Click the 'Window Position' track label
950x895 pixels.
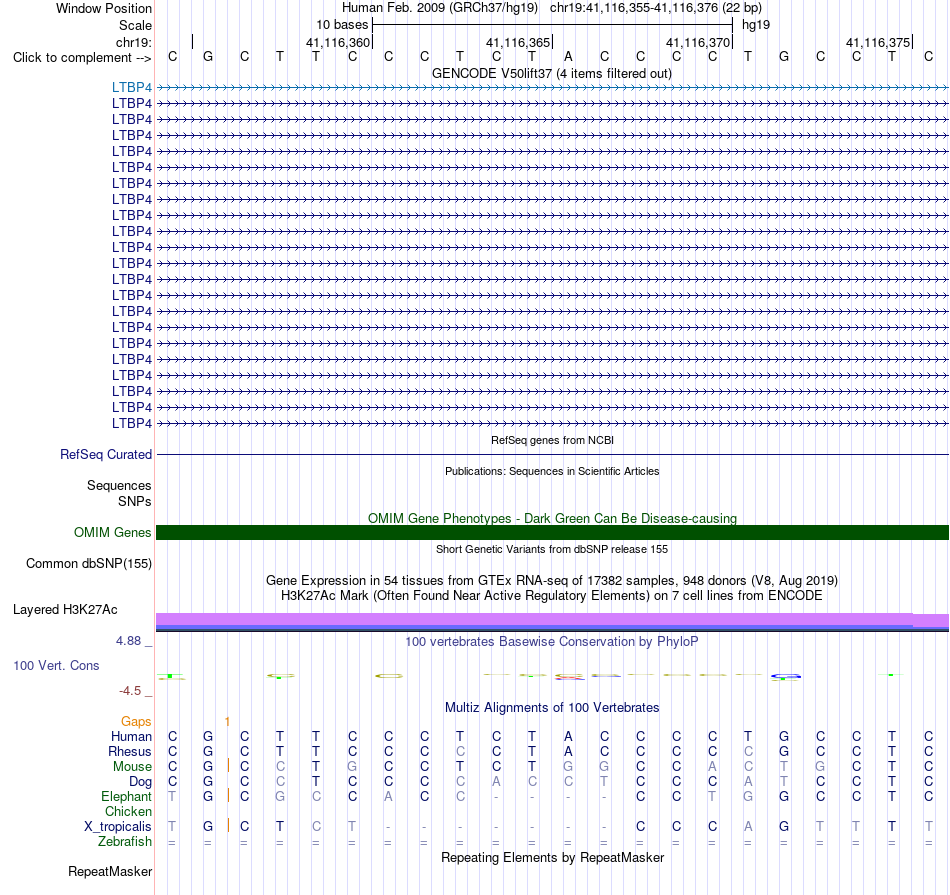[x=104, y=8]
